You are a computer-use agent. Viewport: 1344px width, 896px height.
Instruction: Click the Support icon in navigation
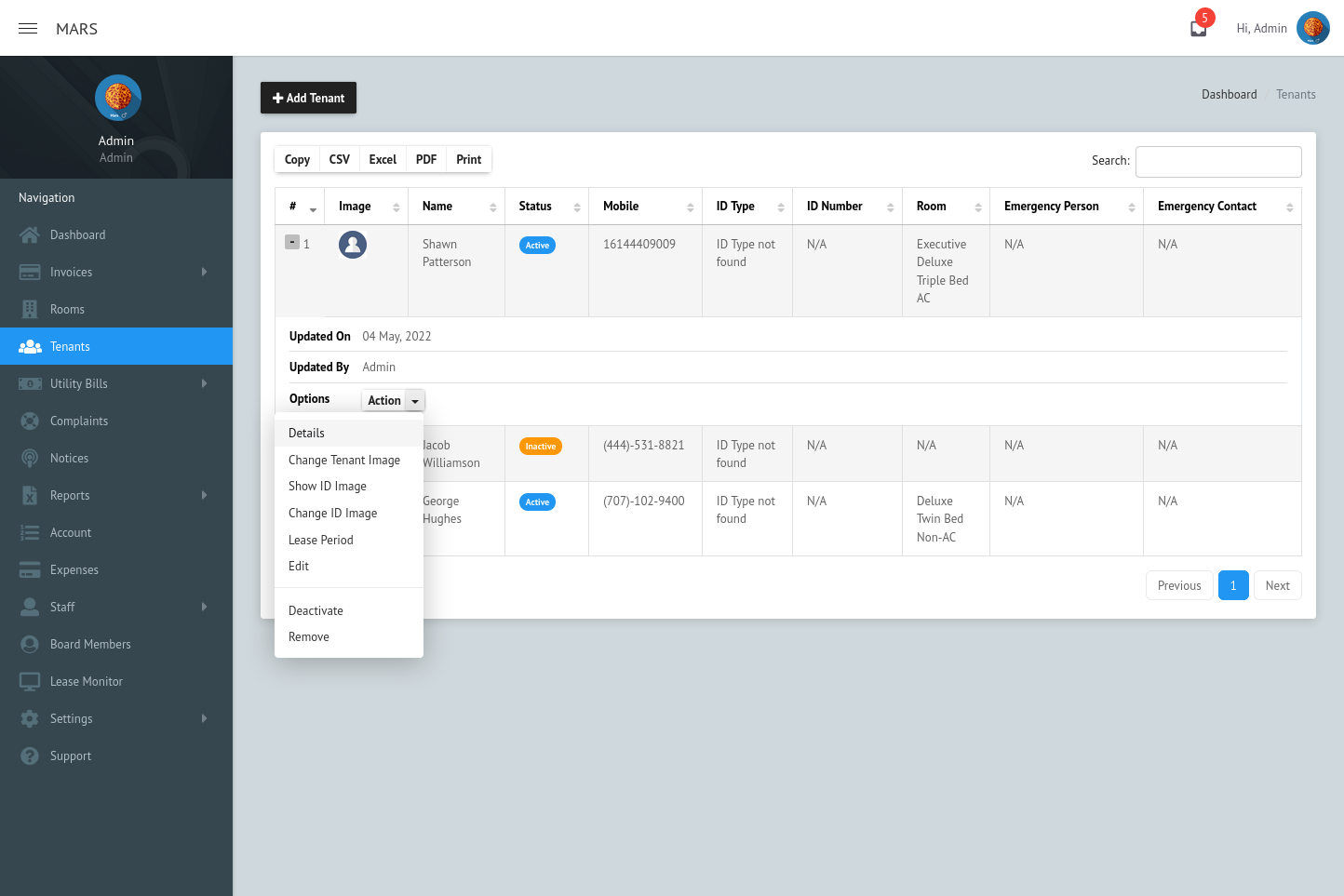[x=29, y=756]
